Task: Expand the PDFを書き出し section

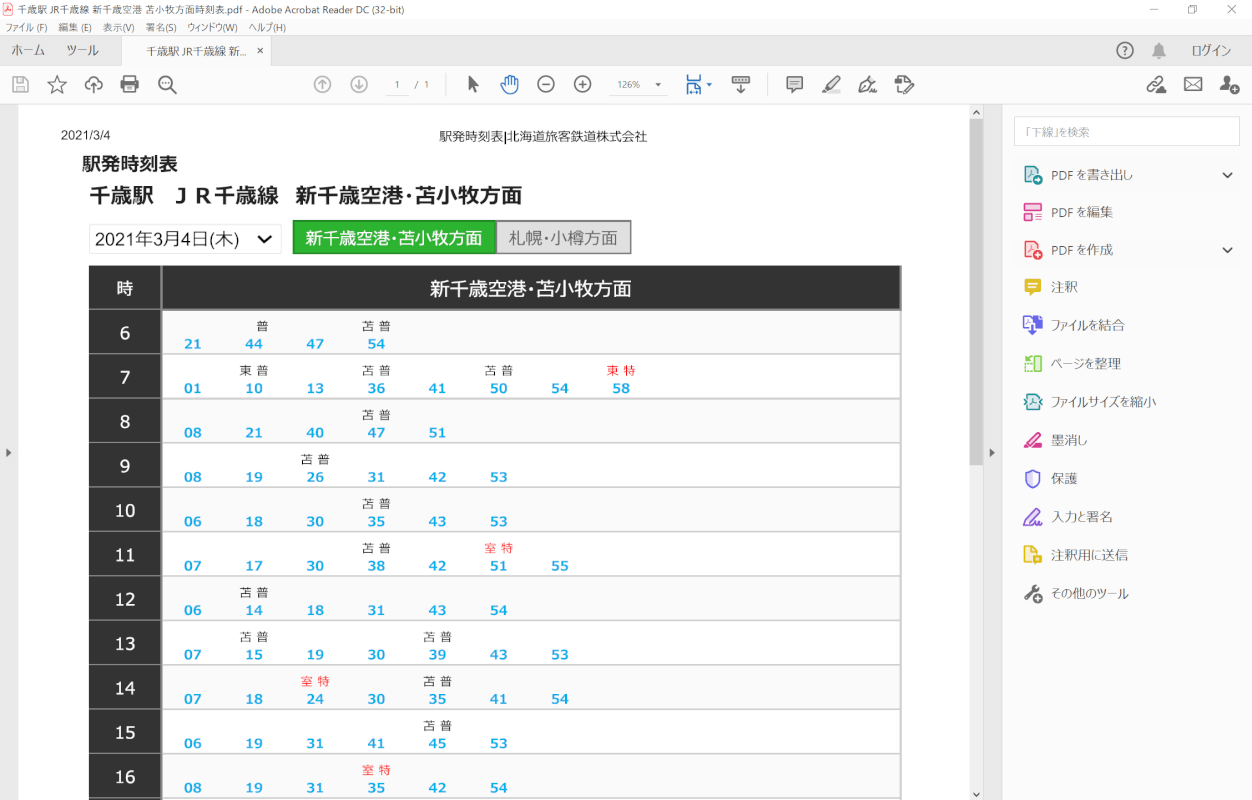Action: [x=1228, y=175]
